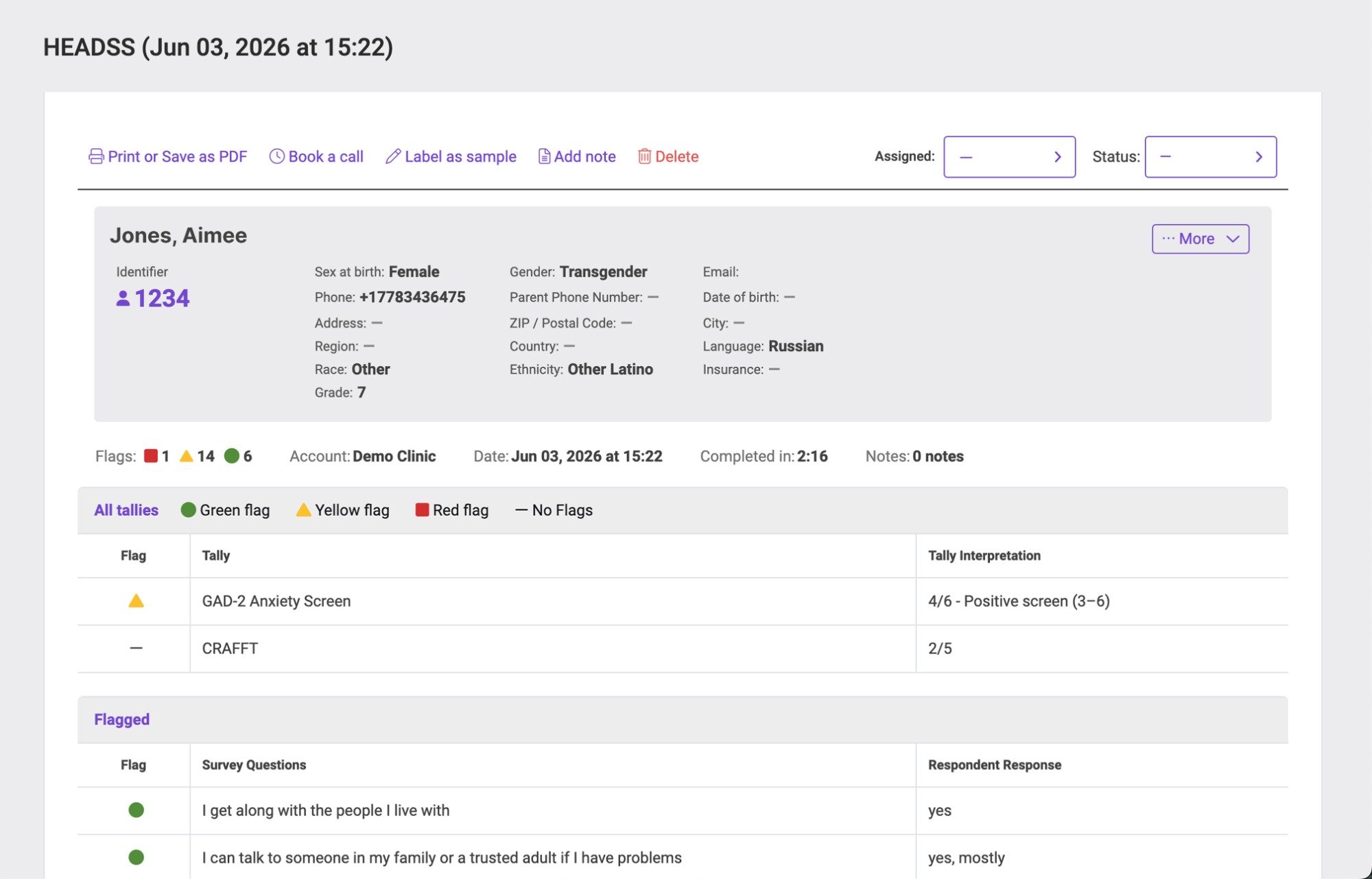Click the Ethnicity value Other Latino
Image resolution: width=1372 pixels, height=879 pixels.
pyautogui.click(x=610, y=369)
